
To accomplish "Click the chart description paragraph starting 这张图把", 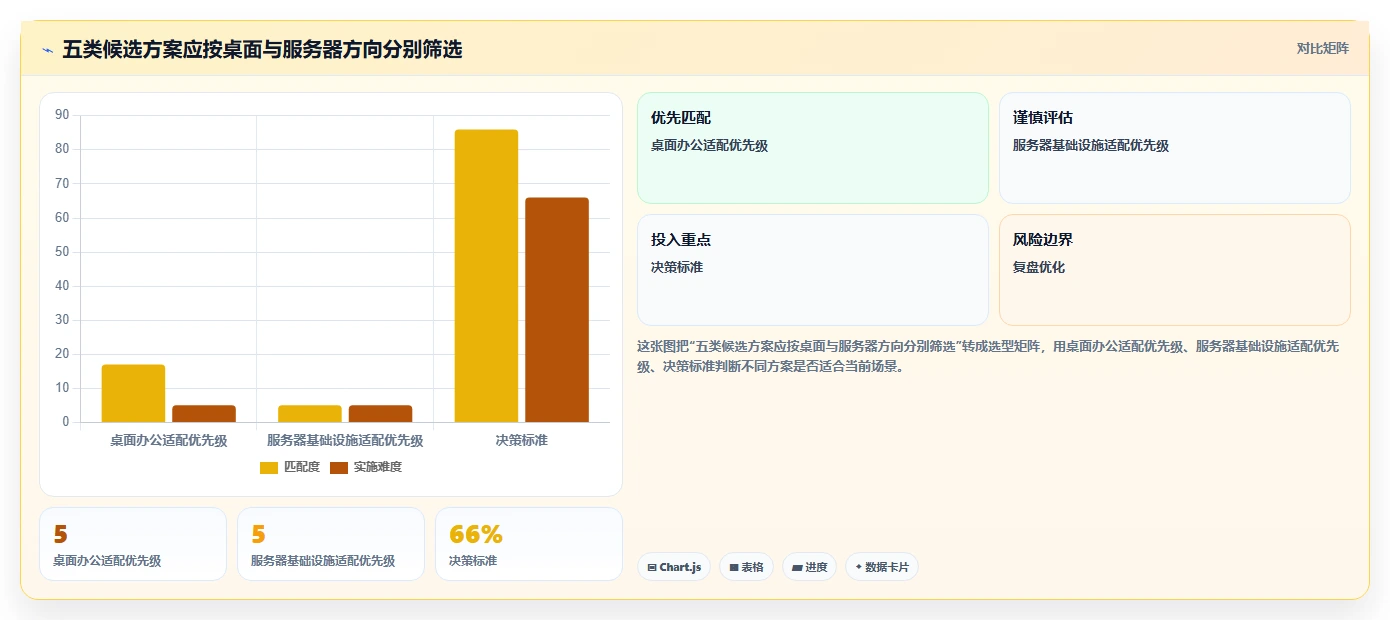I will (x=993, y=356).
